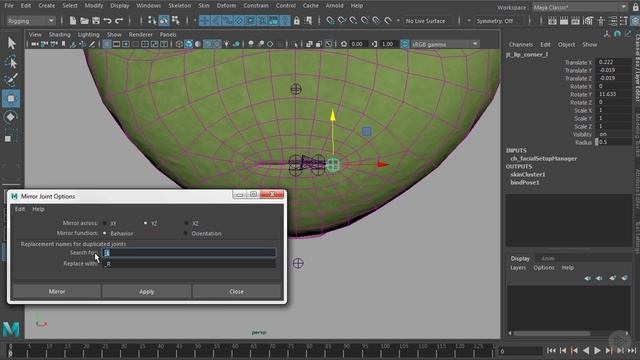Click skinCluster1 under OUTPUTS
The image size is (640, 360).
pyautogui.click(x=528, y=174)
